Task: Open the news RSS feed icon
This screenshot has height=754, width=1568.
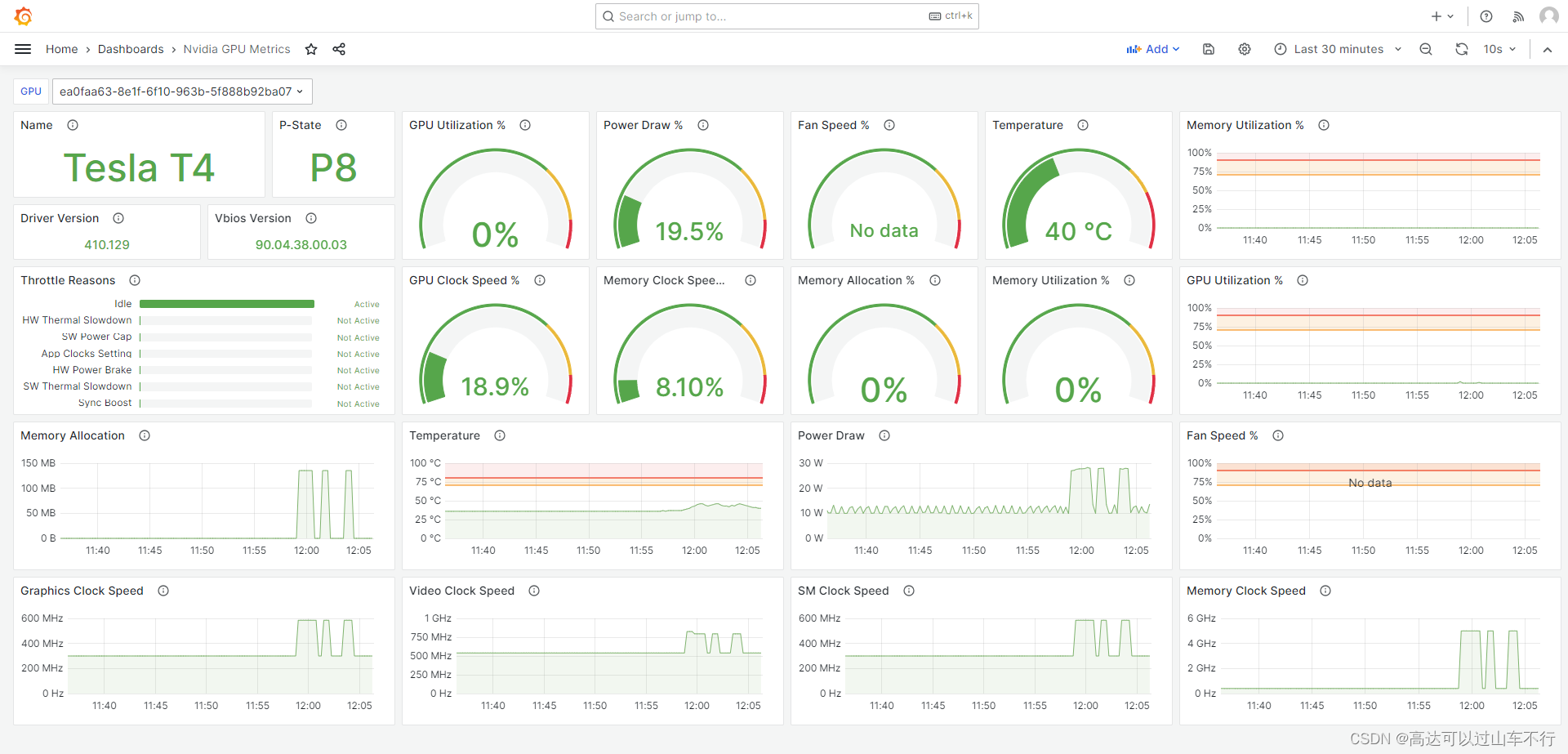Action: click(1518, 16)
